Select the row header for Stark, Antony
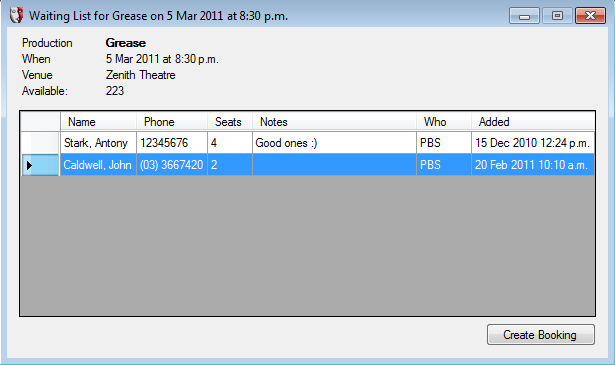 40,143
